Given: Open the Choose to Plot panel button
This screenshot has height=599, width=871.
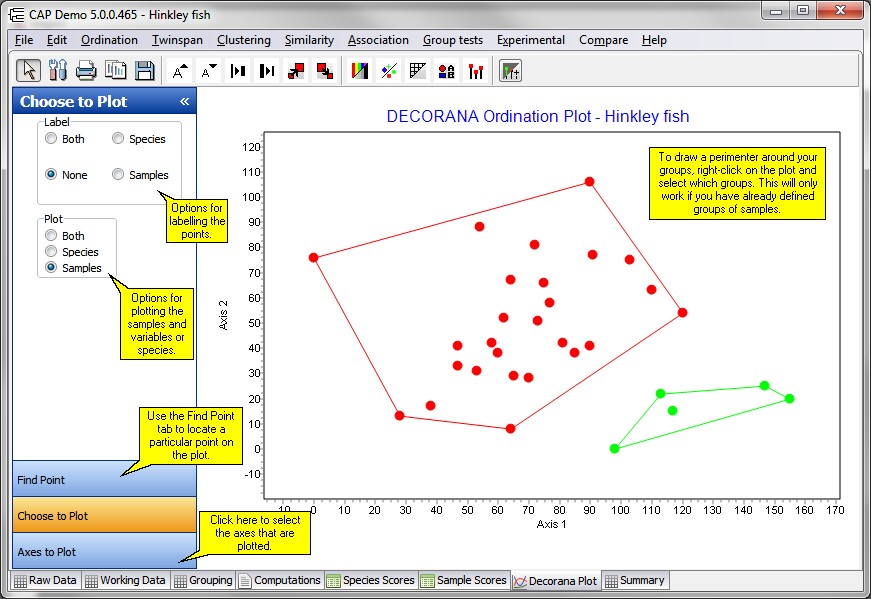Looking at the screenshot, I should [x=104, y=515].
